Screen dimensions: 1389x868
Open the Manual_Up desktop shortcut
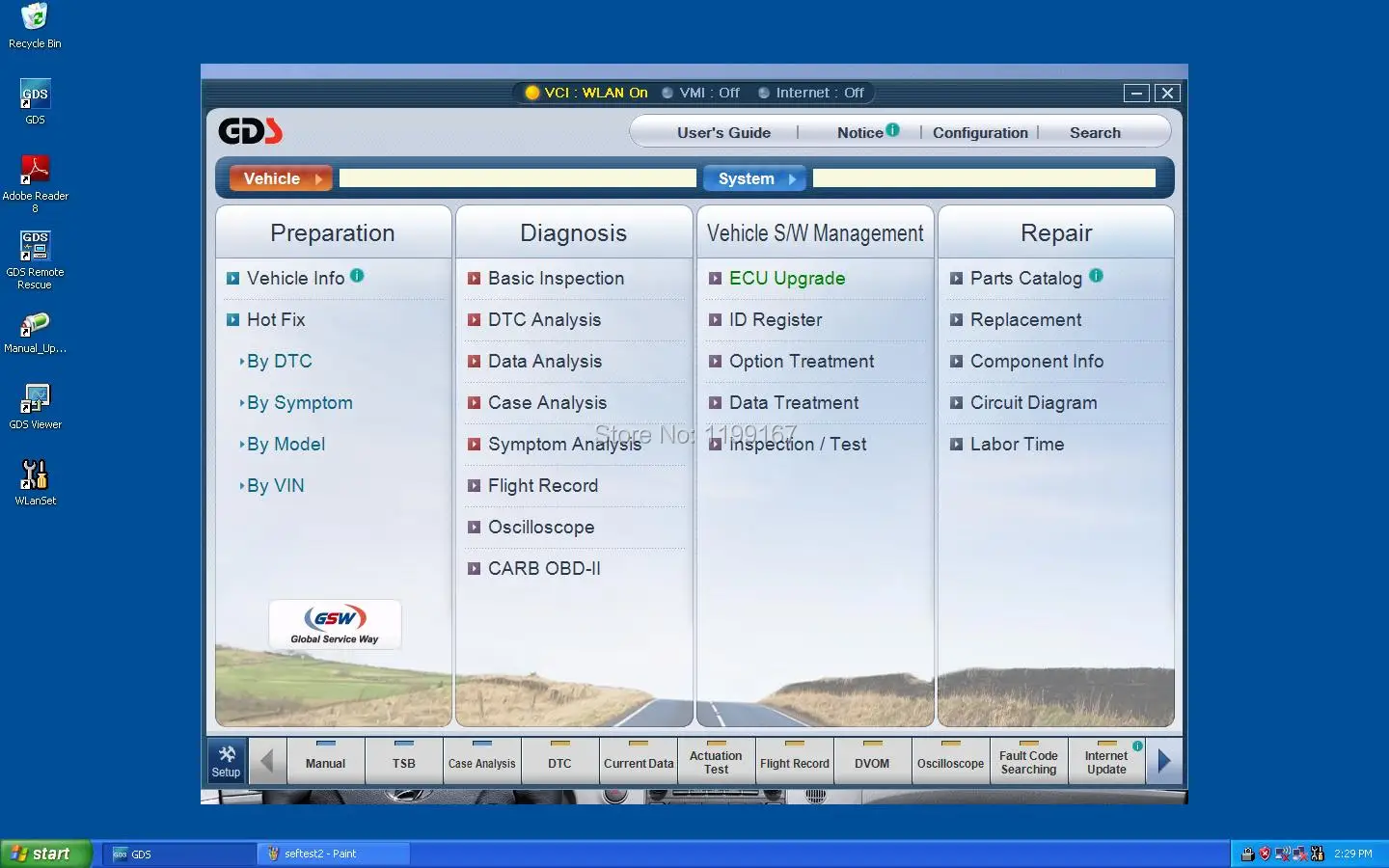pyautogui.click(x=35, y=333)
